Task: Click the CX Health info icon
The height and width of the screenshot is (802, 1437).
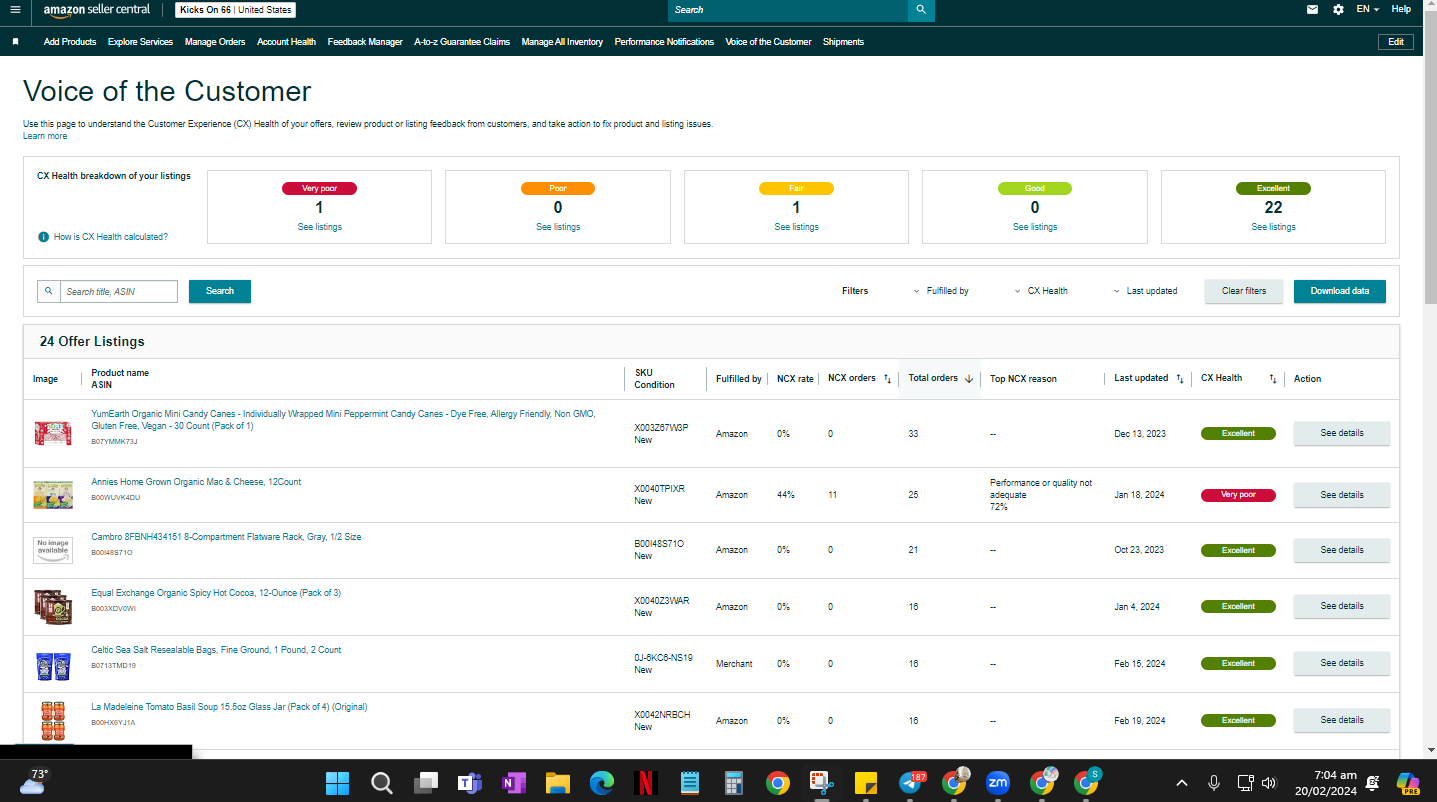Action: tap(43, 237)
